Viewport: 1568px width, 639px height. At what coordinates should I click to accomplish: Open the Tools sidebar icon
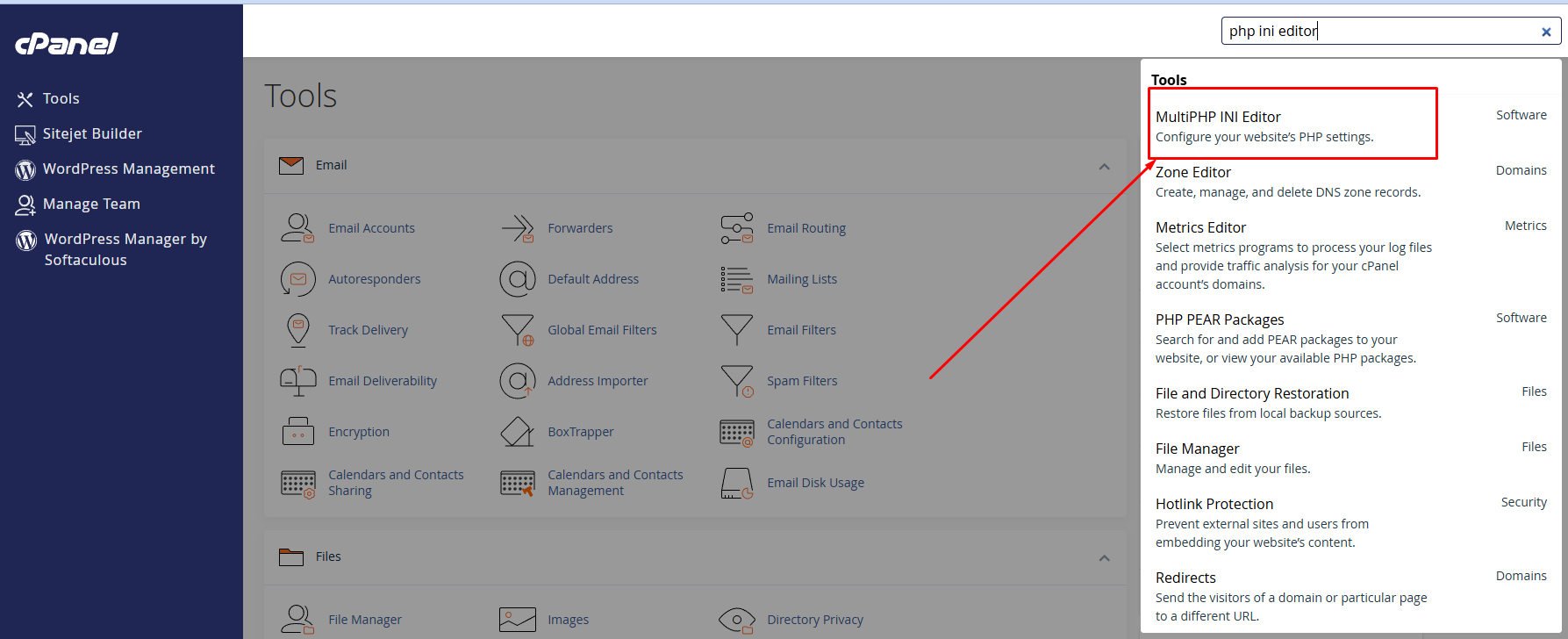25,99
